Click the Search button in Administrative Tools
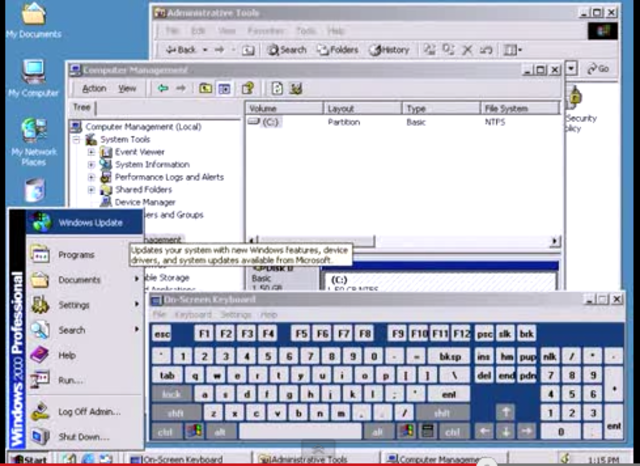This screenshot has width=640, height=466. tap(287, 50)
